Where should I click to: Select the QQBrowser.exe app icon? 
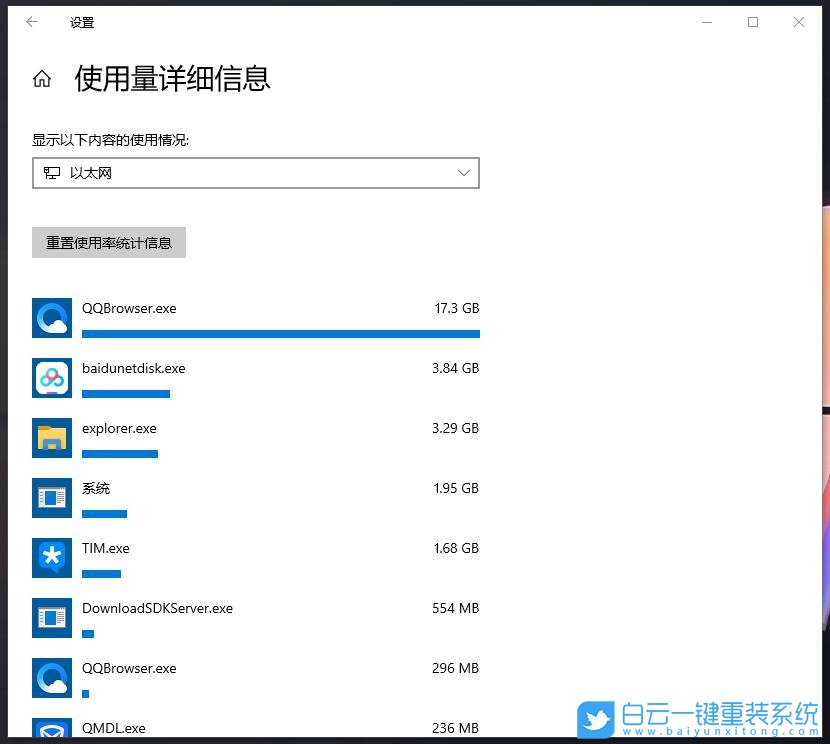pos(52,318)
